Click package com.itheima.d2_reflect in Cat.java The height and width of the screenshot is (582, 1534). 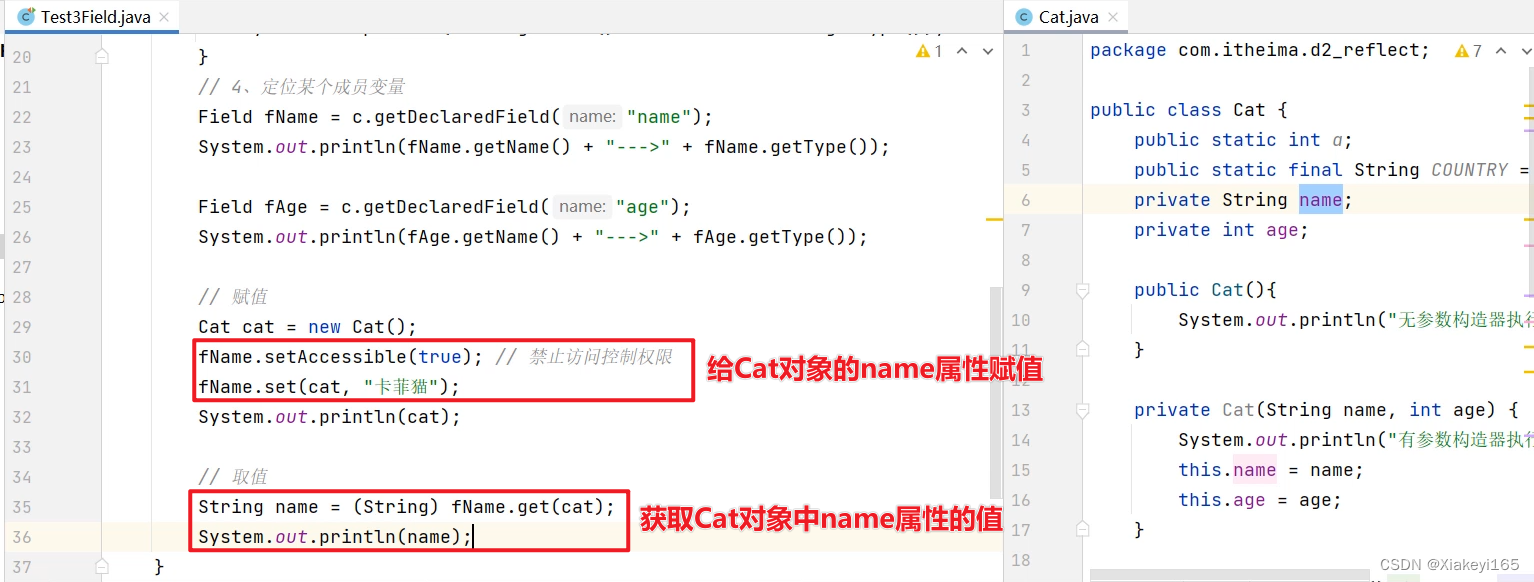point(1260,50)
